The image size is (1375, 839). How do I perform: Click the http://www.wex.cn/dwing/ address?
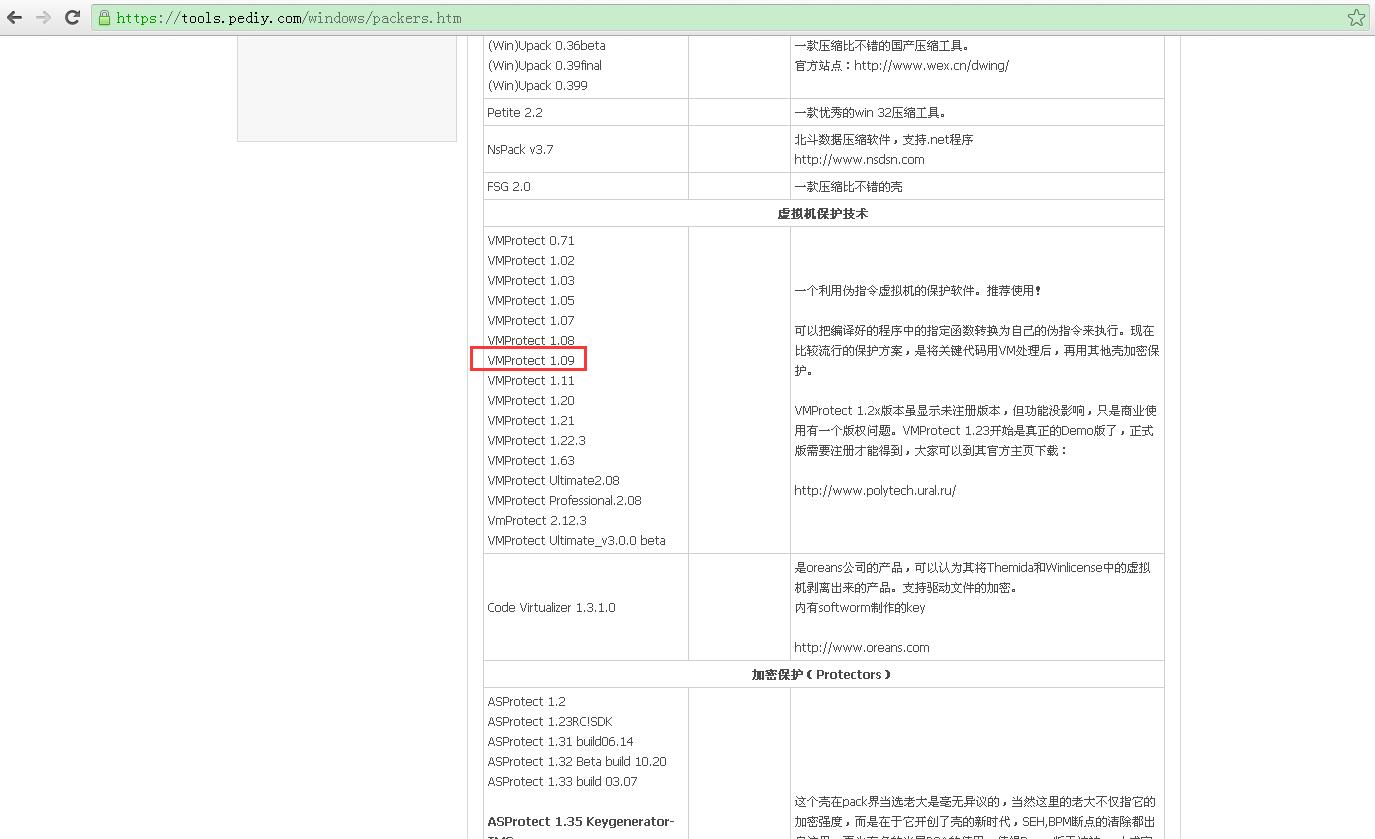pyautogui.click(x=931, y=65)
